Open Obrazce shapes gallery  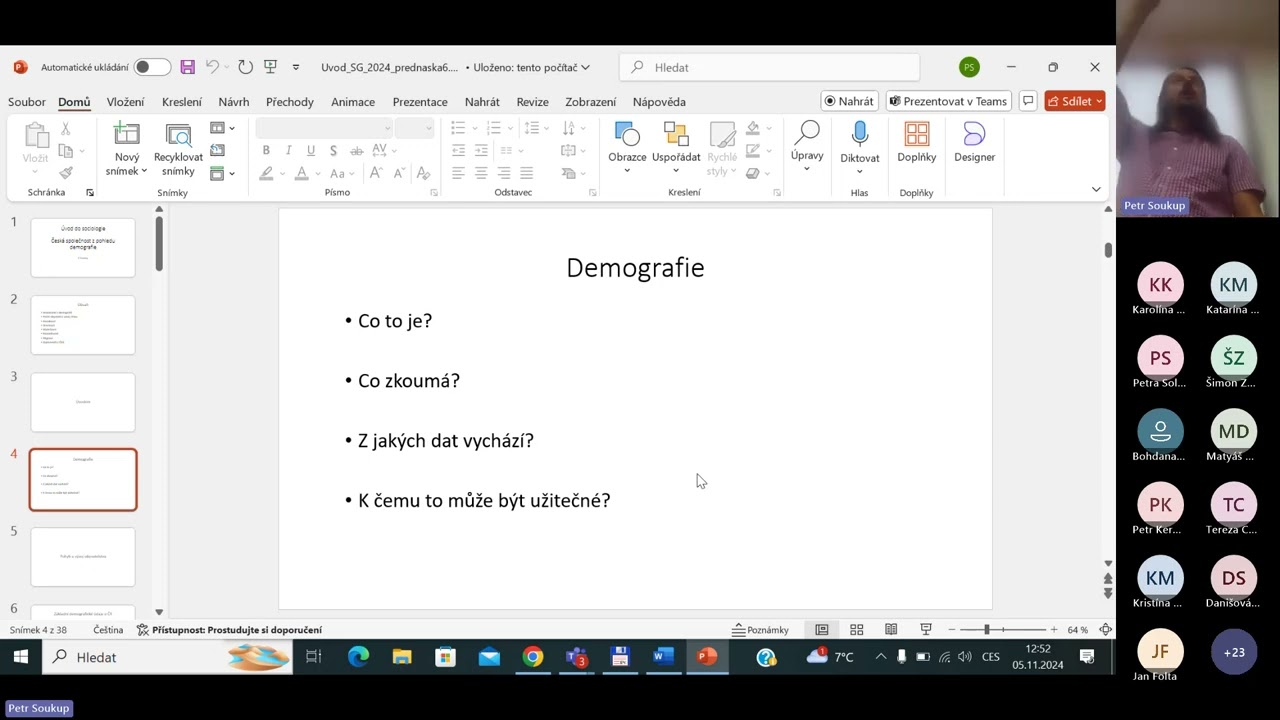(627, 148)
